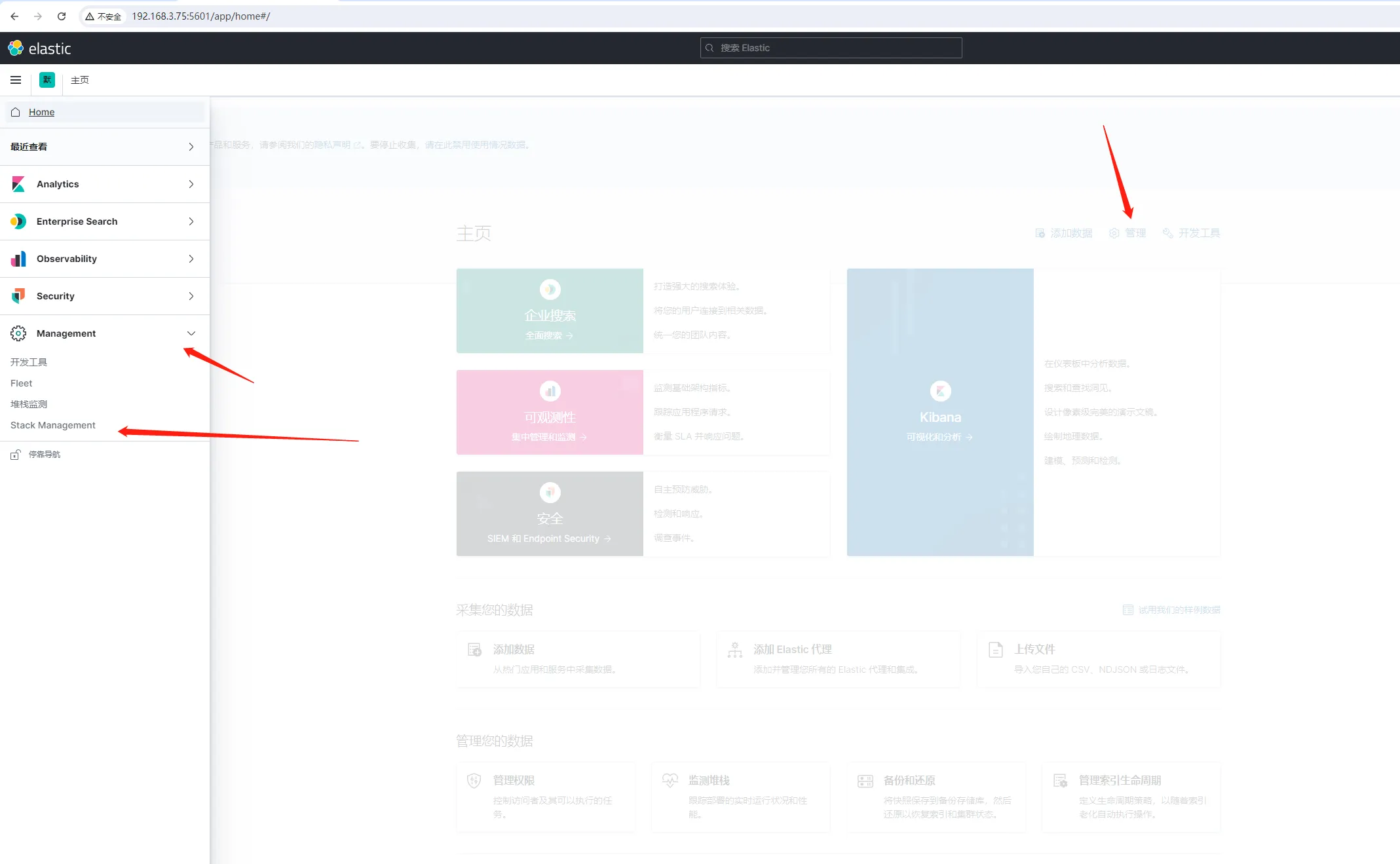Open the 全面搜索 link
Screen dimensions: 1400x864
point(550,335)
